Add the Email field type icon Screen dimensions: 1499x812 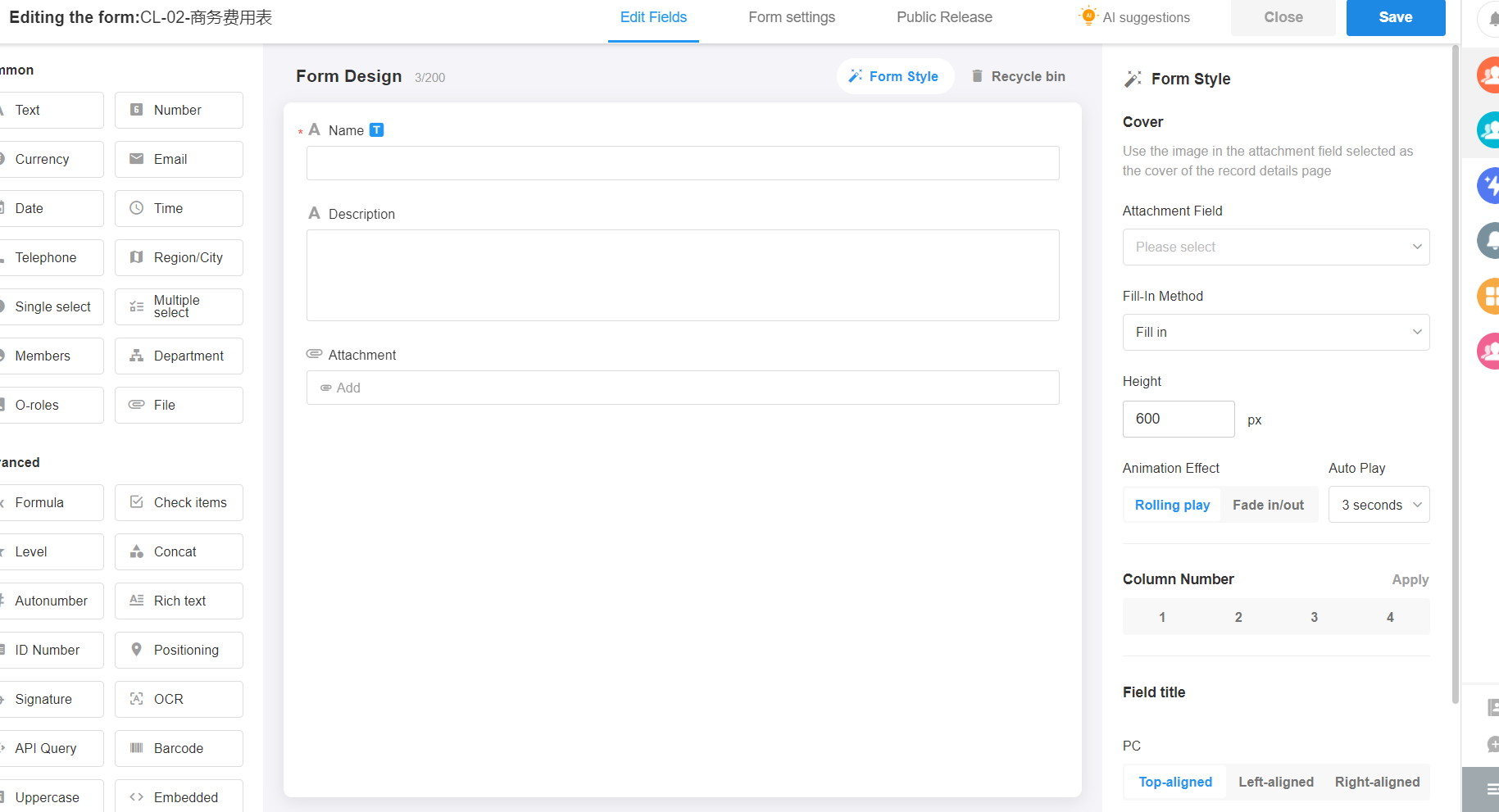[x=137, y=159]
